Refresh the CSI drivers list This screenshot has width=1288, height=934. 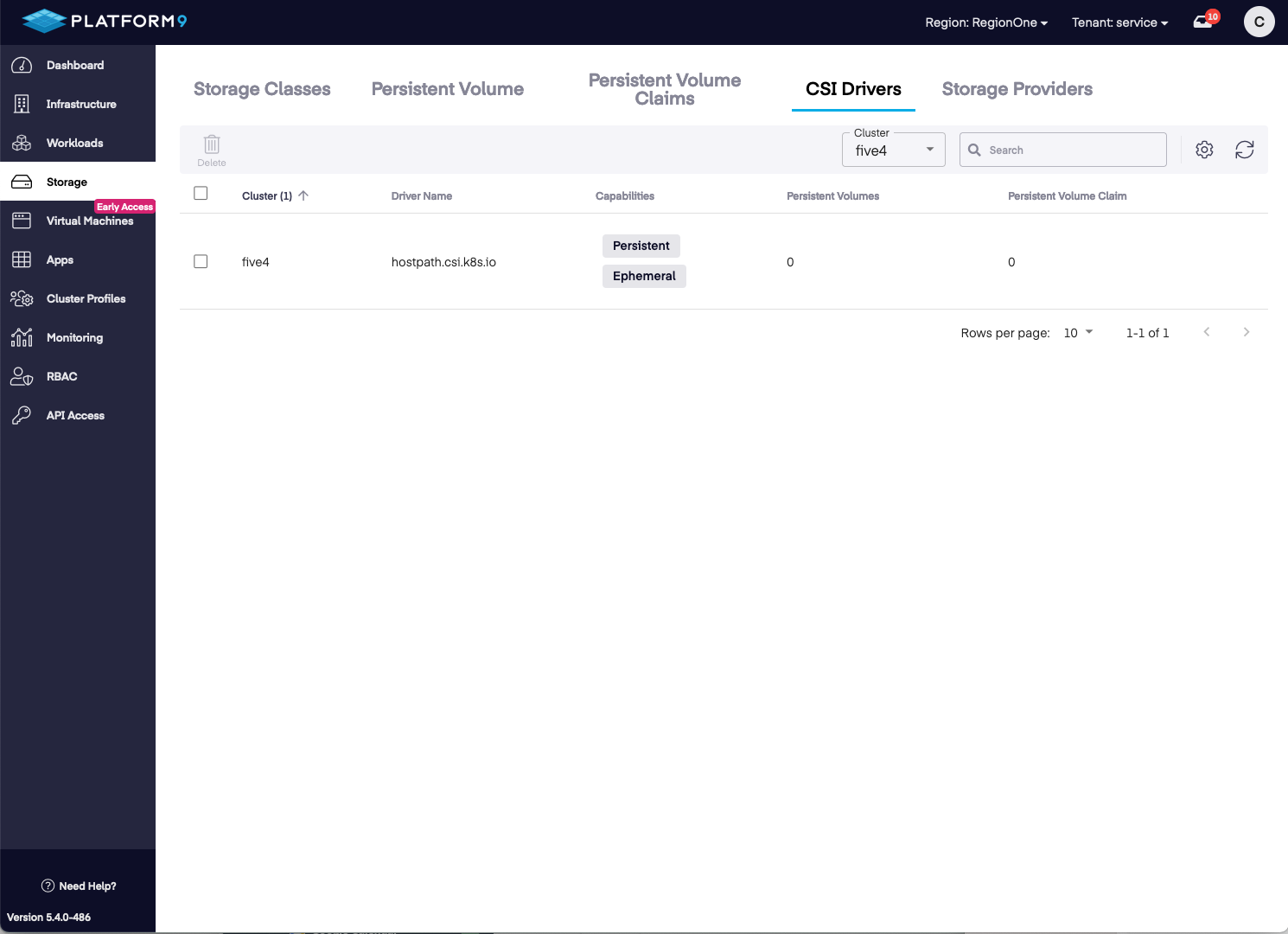[1244, 150]
